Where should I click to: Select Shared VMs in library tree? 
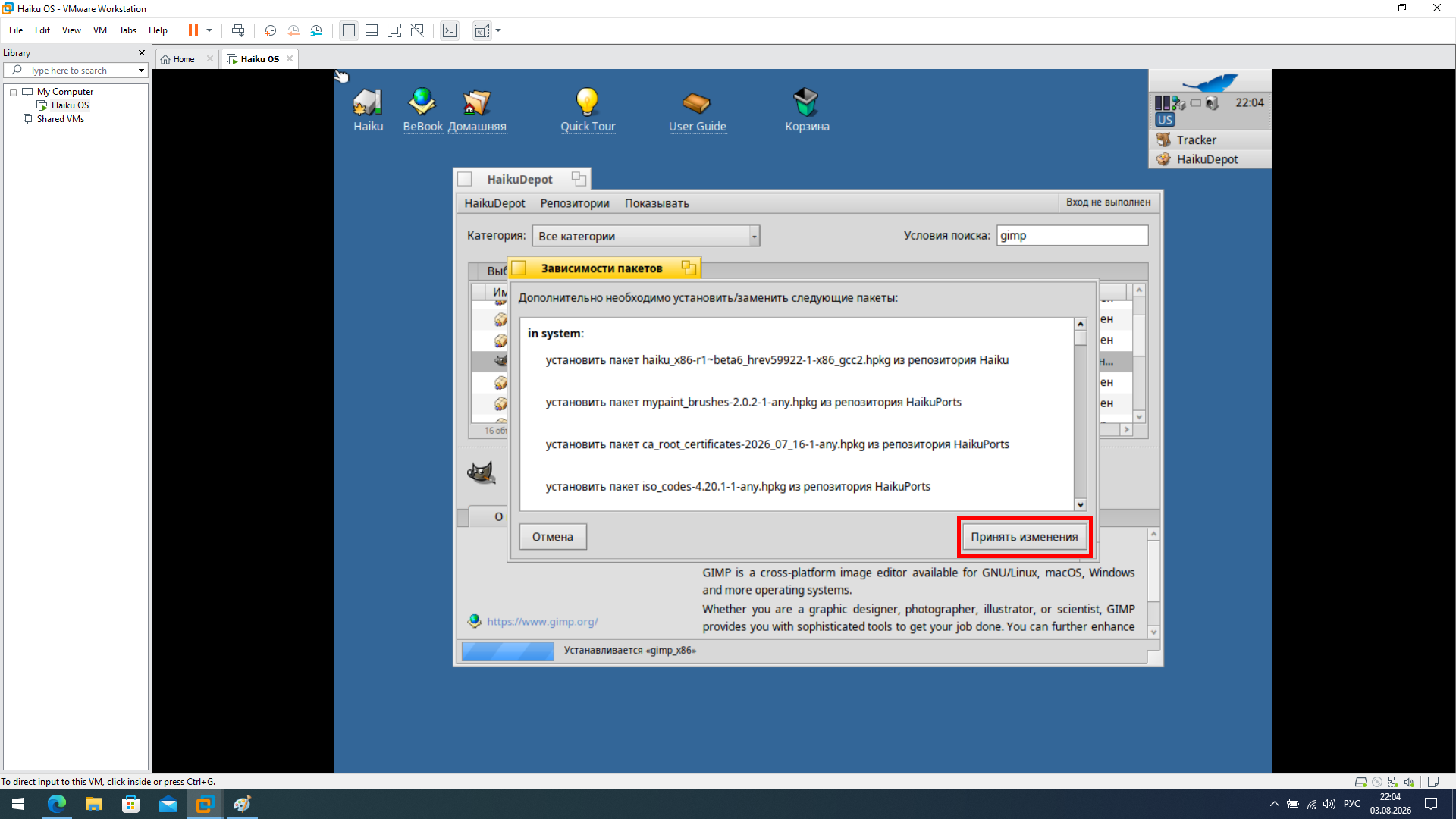click(60, 119)
